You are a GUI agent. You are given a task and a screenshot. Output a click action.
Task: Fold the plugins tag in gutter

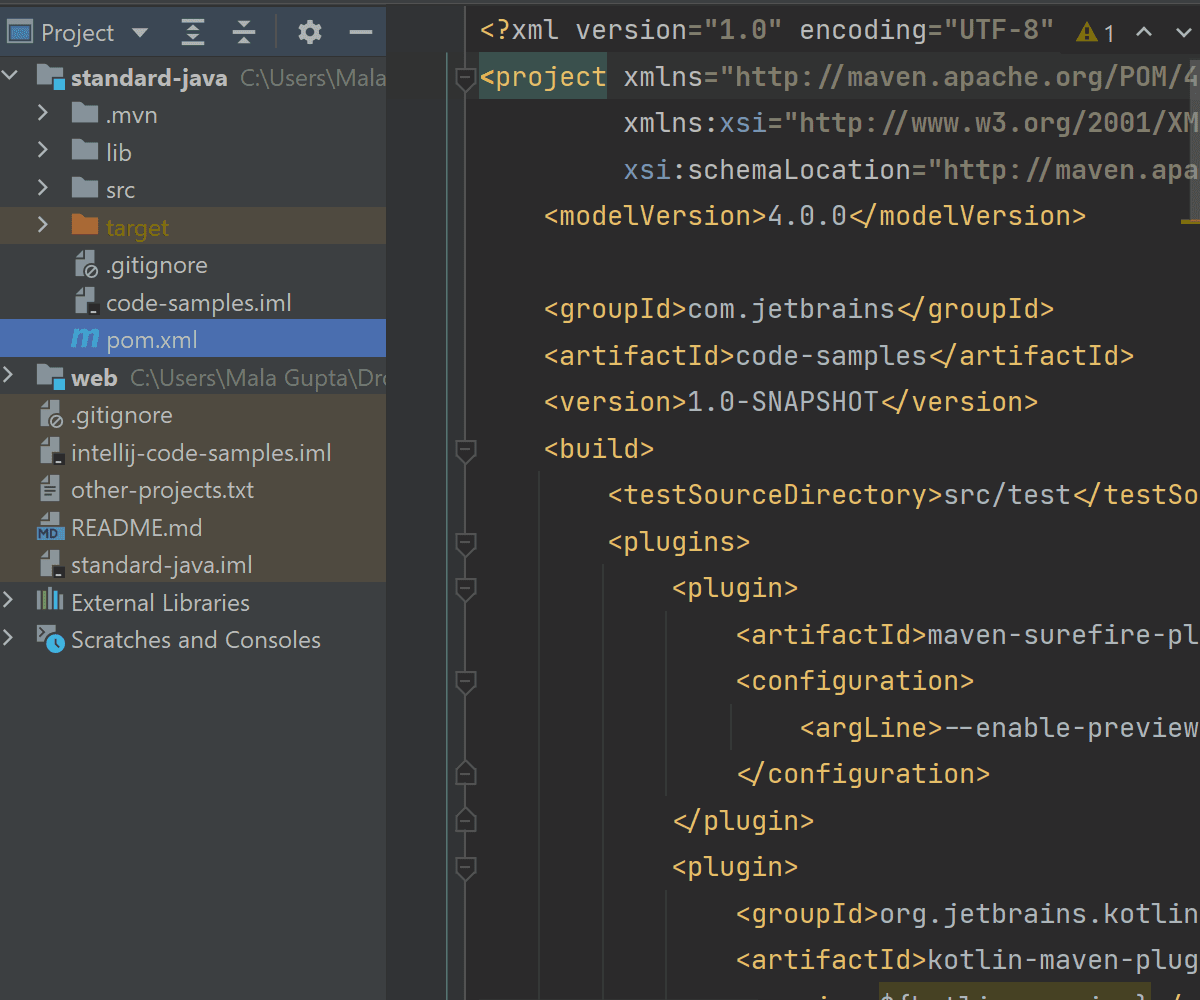click(465, 544)
